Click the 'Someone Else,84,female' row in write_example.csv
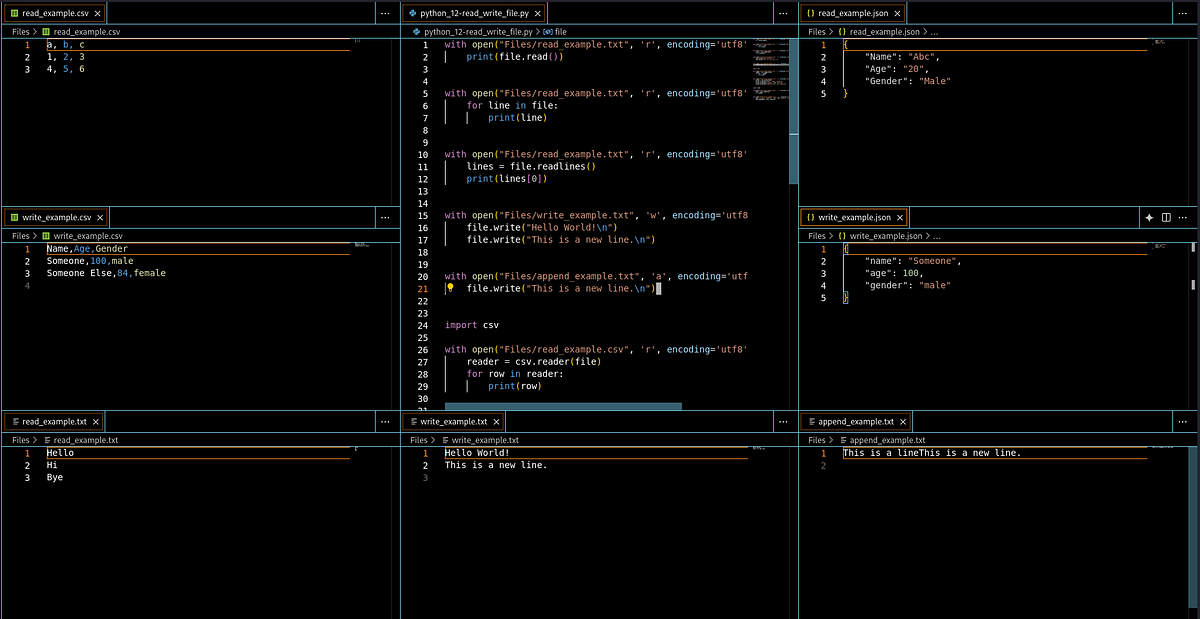The height and width of the screenshot is (619, 1200). pyautogui.click(x=106, y=273)
